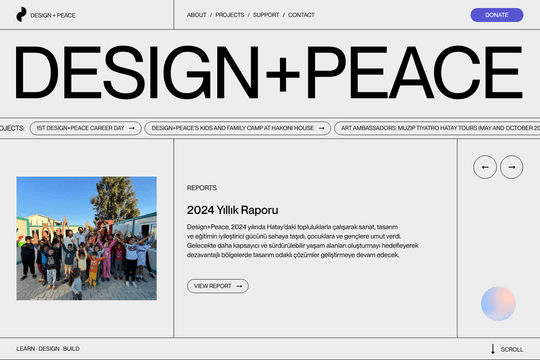Click the purple Donate button
This screenshot has width=540, height=360.
pyautogui.click(x=497, y=15)
